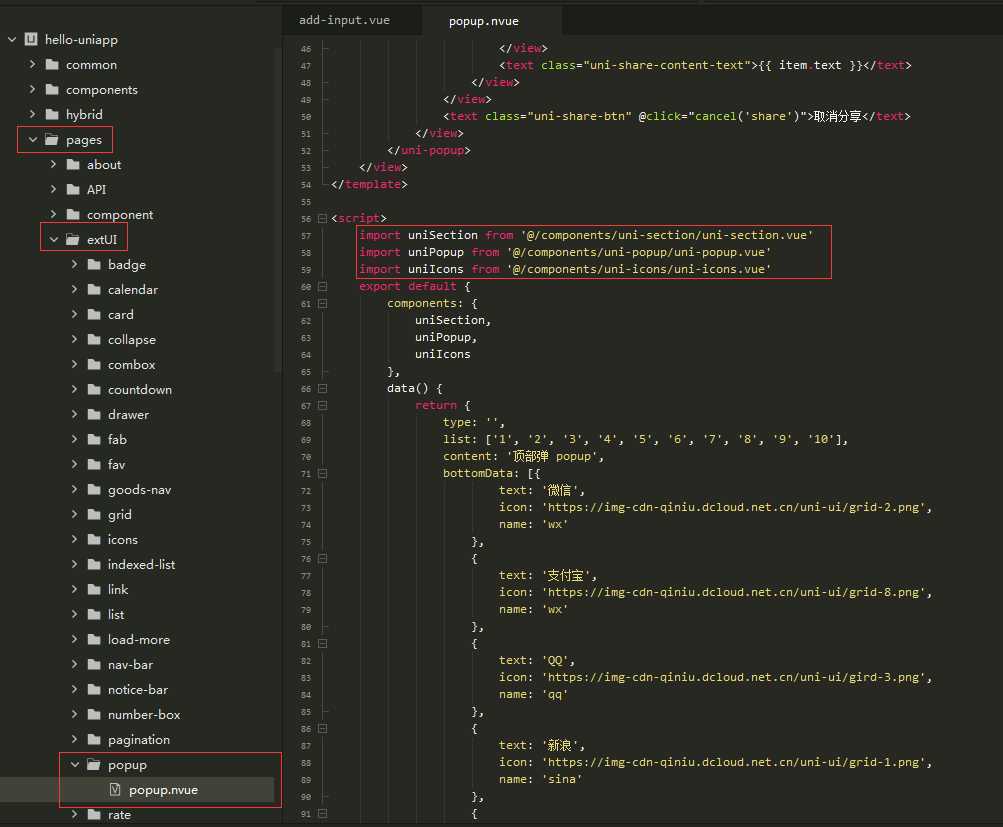Fold the data() function at line 66
The height and width of the screenshot is (827, 1003).
click(x=322, y=388)
